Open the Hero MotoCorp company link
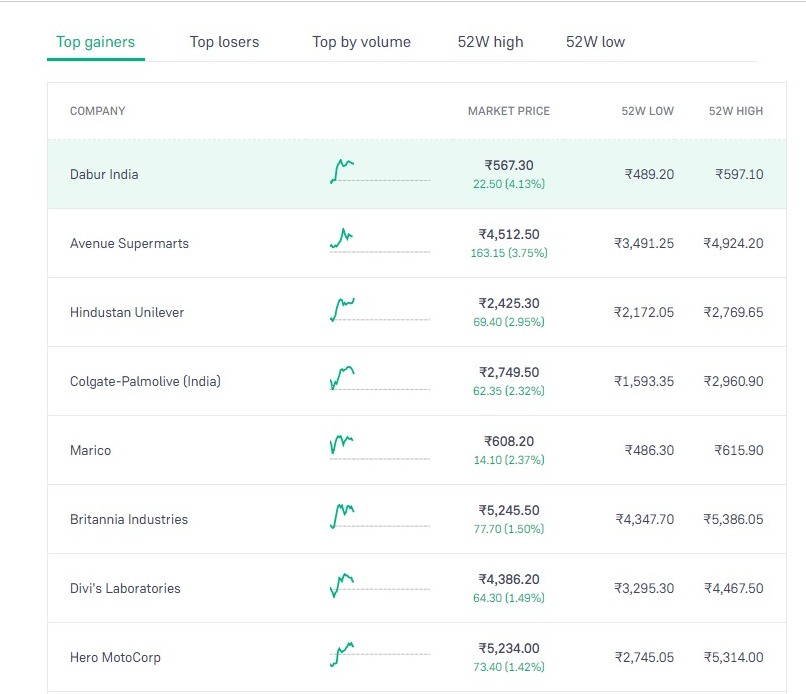 (x=115, y=657)
